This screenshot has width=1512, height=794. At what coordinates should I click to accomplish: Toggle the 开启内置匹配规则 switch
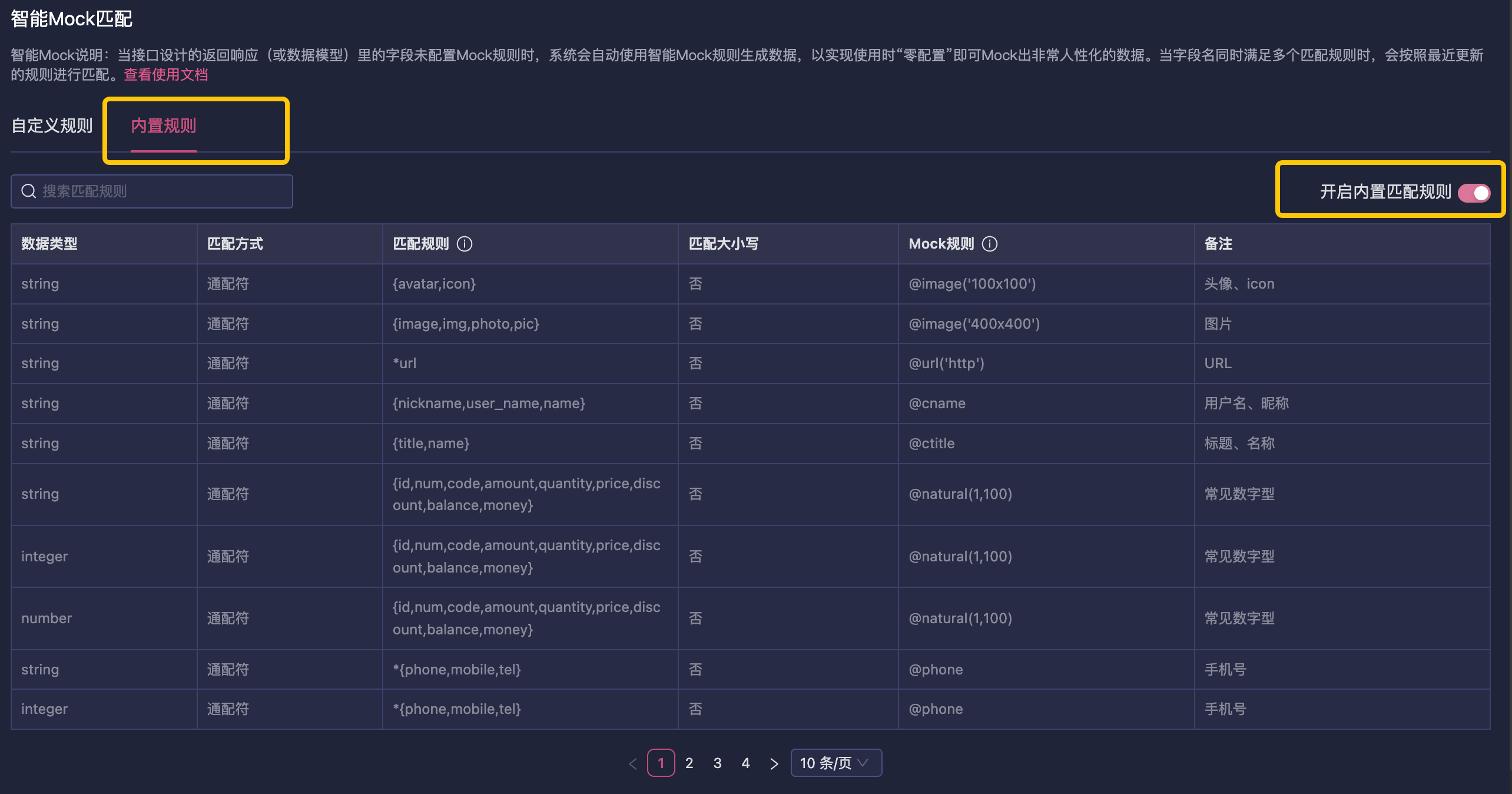pos(1474,193)
